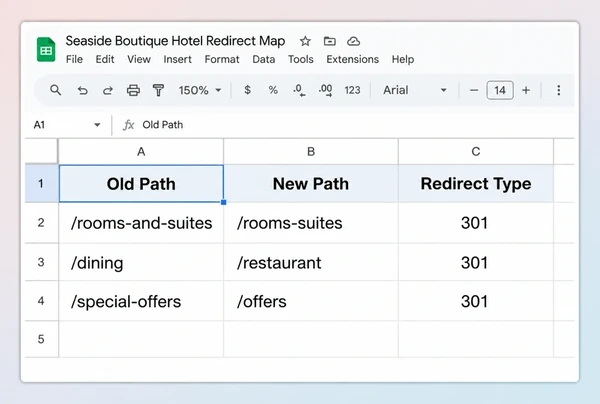The height and width of the screenshot is (404, 600).
Task: Select cell /restaurant
Action: click(311, 262)
